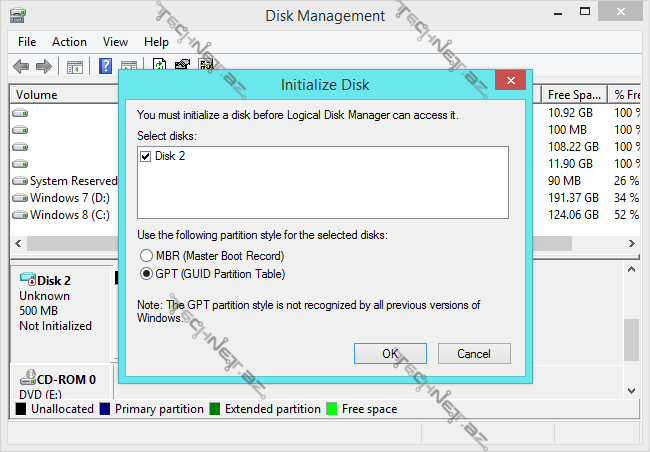Choose GPT (GUID Partition Table) option

(147, 273)
